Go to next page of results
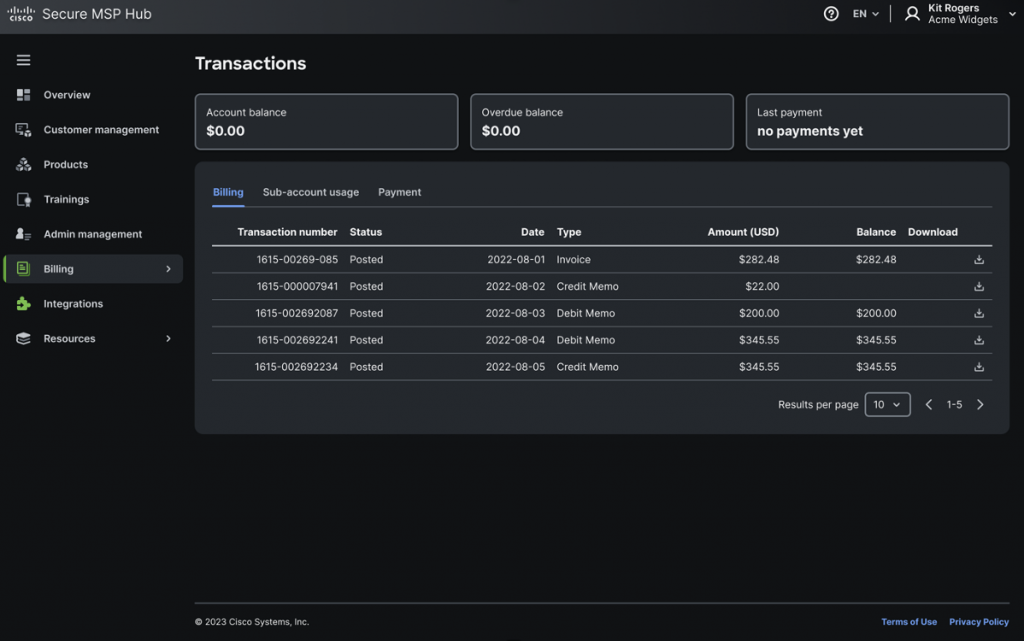 coord(980,405)
